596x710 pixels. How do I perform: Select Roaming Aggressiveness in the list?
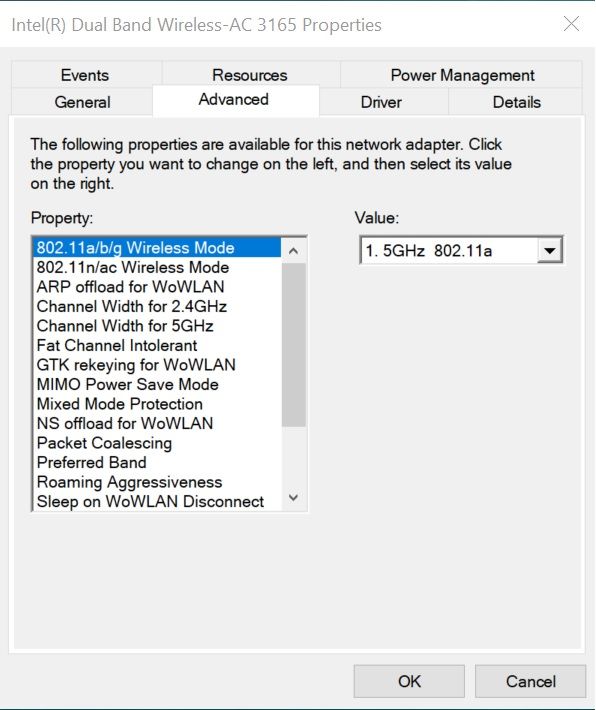157,482
